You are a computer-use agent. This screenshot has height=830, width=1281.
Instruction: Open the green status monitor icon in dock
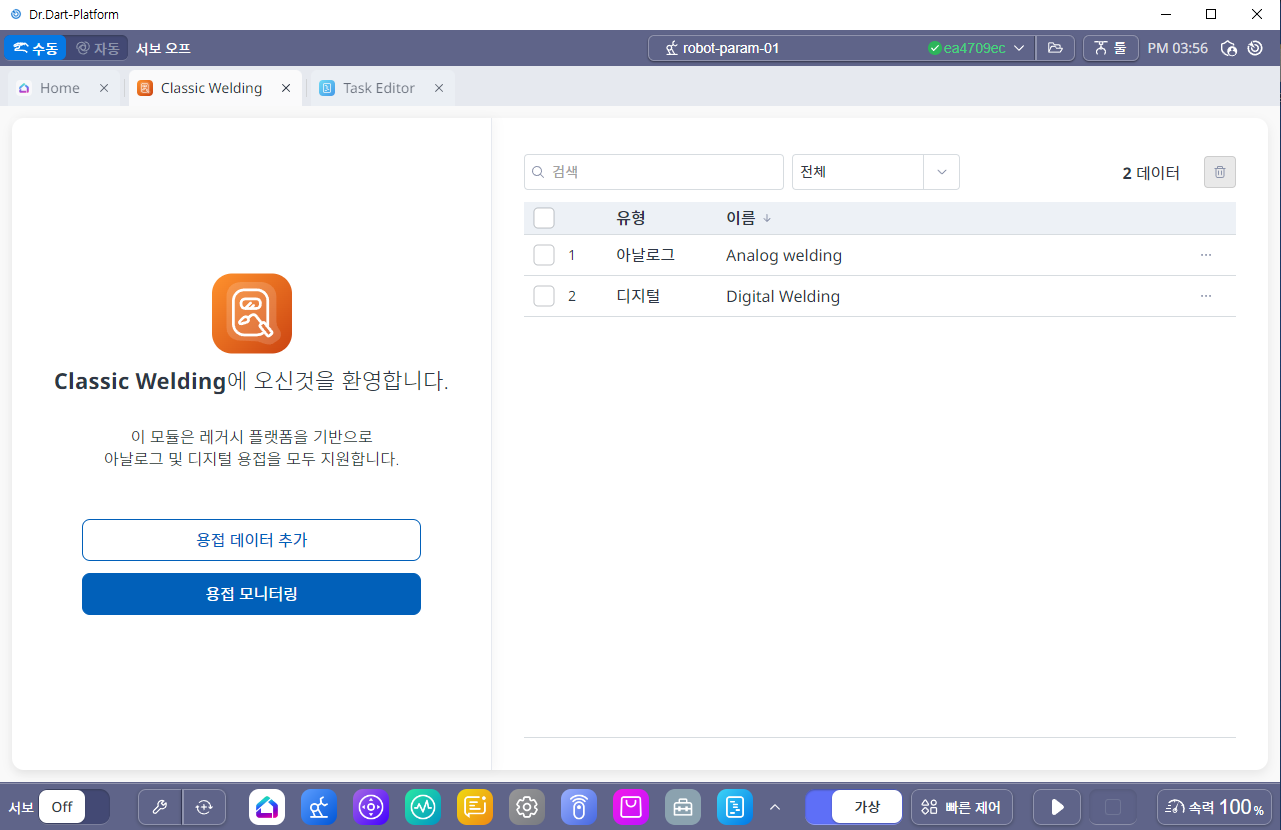[423, 807]
